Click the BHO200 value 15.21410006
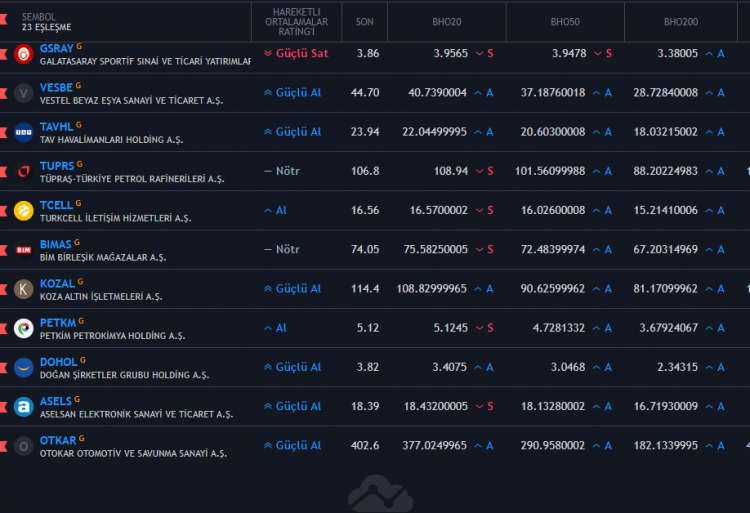 tap(666, 210)
